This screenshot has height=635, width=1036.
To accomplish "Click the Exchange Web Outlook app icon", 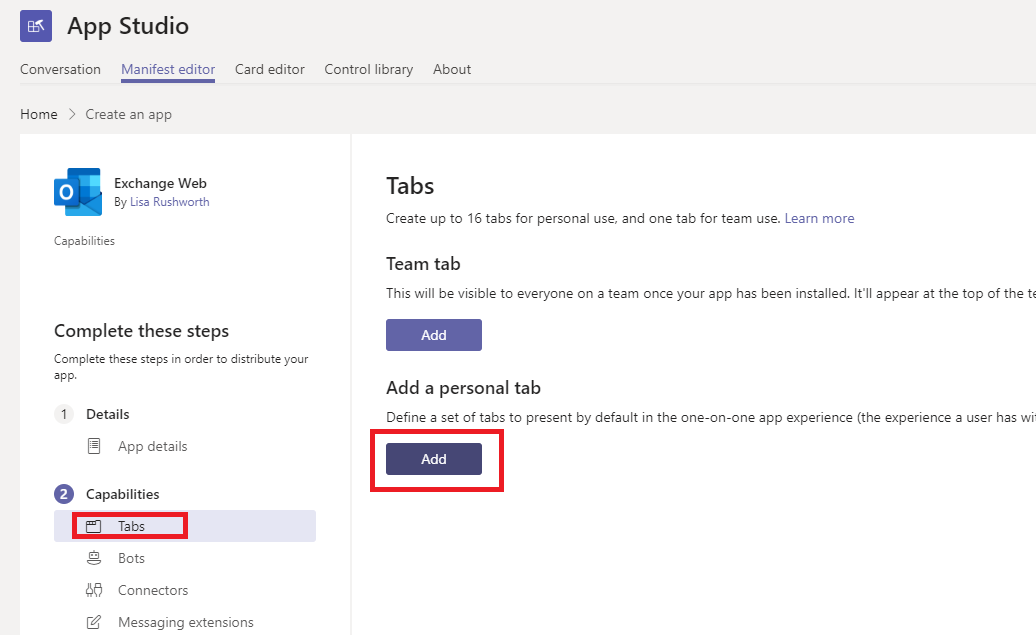I will pyautogui.click(x=78, y=192).
